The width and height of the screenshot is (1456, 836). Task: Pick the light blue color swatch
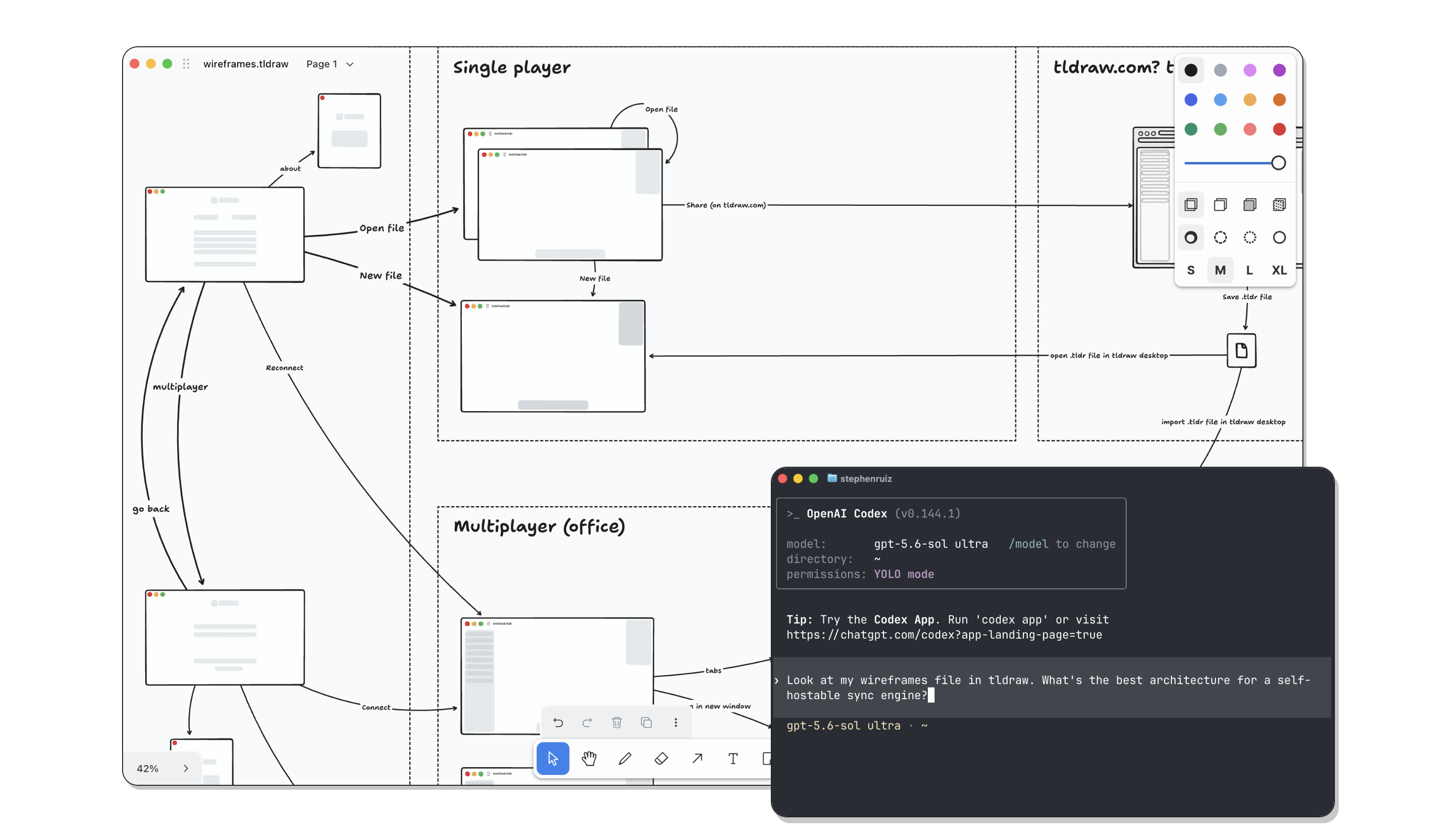[x=1220, y=99]
